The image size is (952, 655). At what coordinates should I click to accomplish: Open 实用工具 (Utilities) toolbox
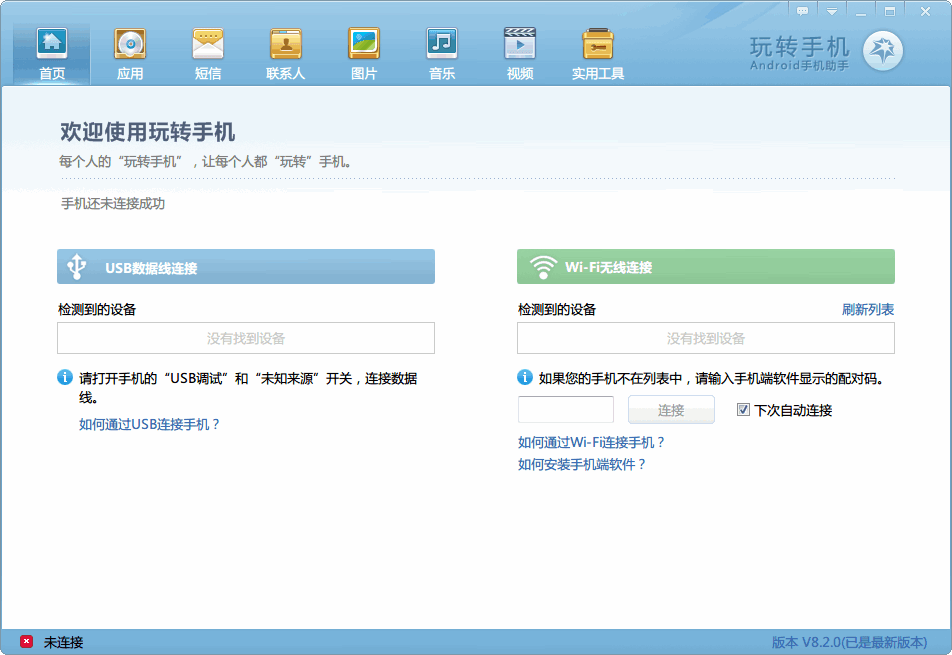598,54
